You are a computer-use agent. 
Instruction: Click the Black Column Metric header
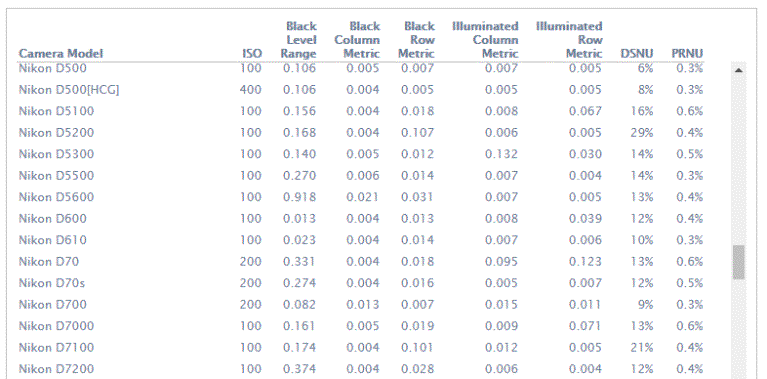point(357,40)
